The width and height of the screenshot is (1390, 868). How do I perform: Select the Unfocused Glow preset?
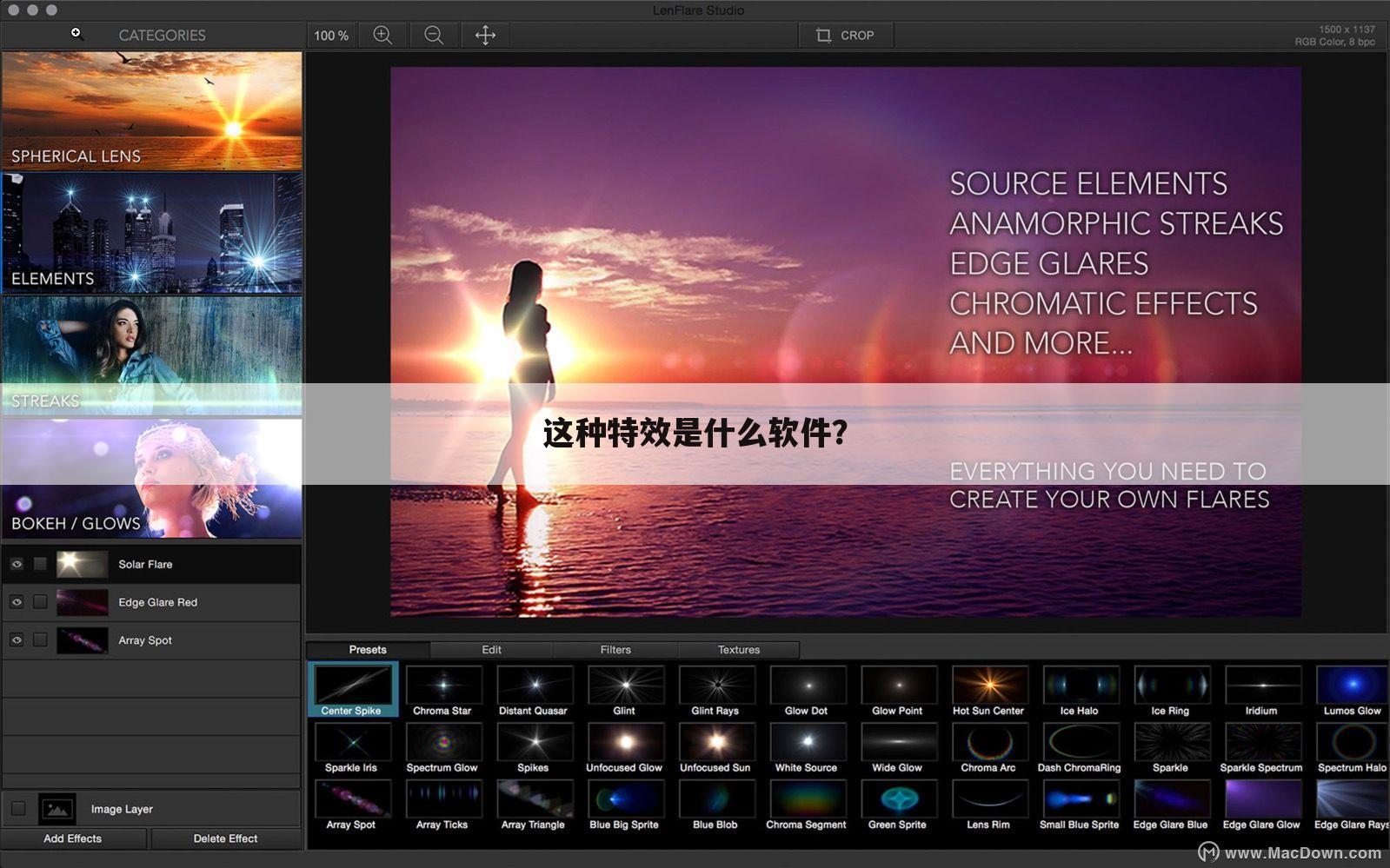point(624,747)
